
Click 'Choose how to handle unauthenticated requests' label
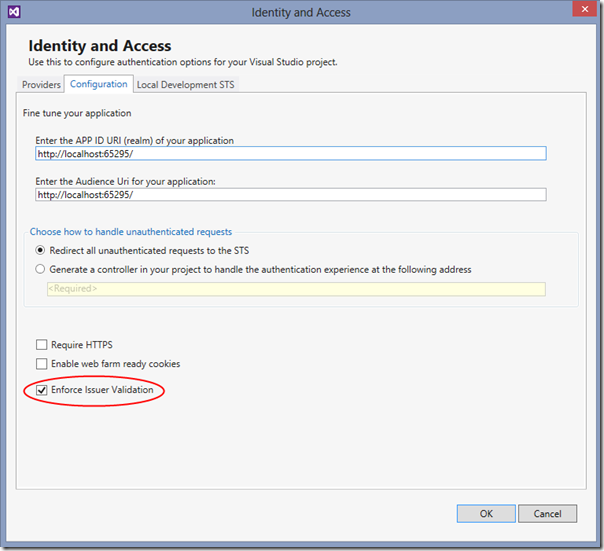point(131,232)
